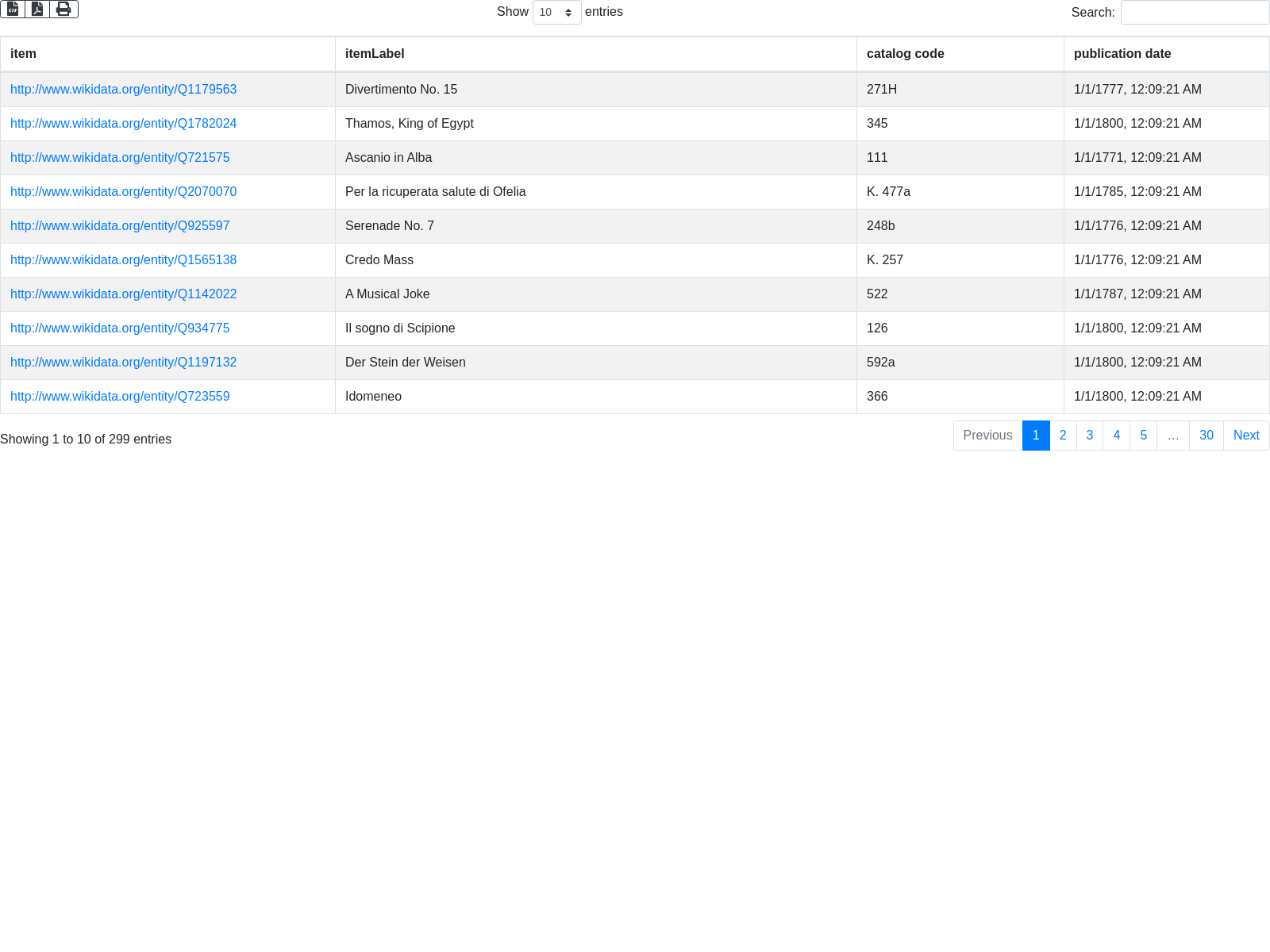Export the table as CSV
The height and width of the screenshot is (952, 1270).
click(x=13, y=9)
